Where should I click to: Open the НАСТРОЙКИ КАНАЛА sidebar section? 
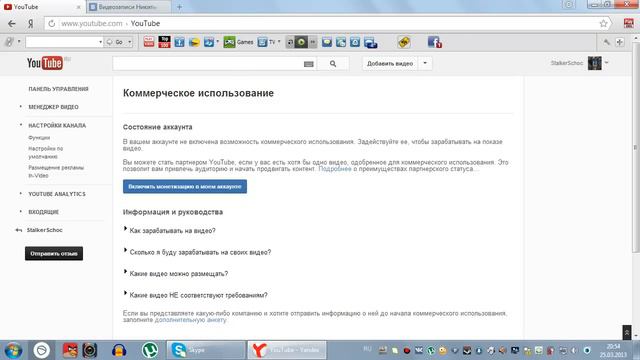click(x=57, y=126)
